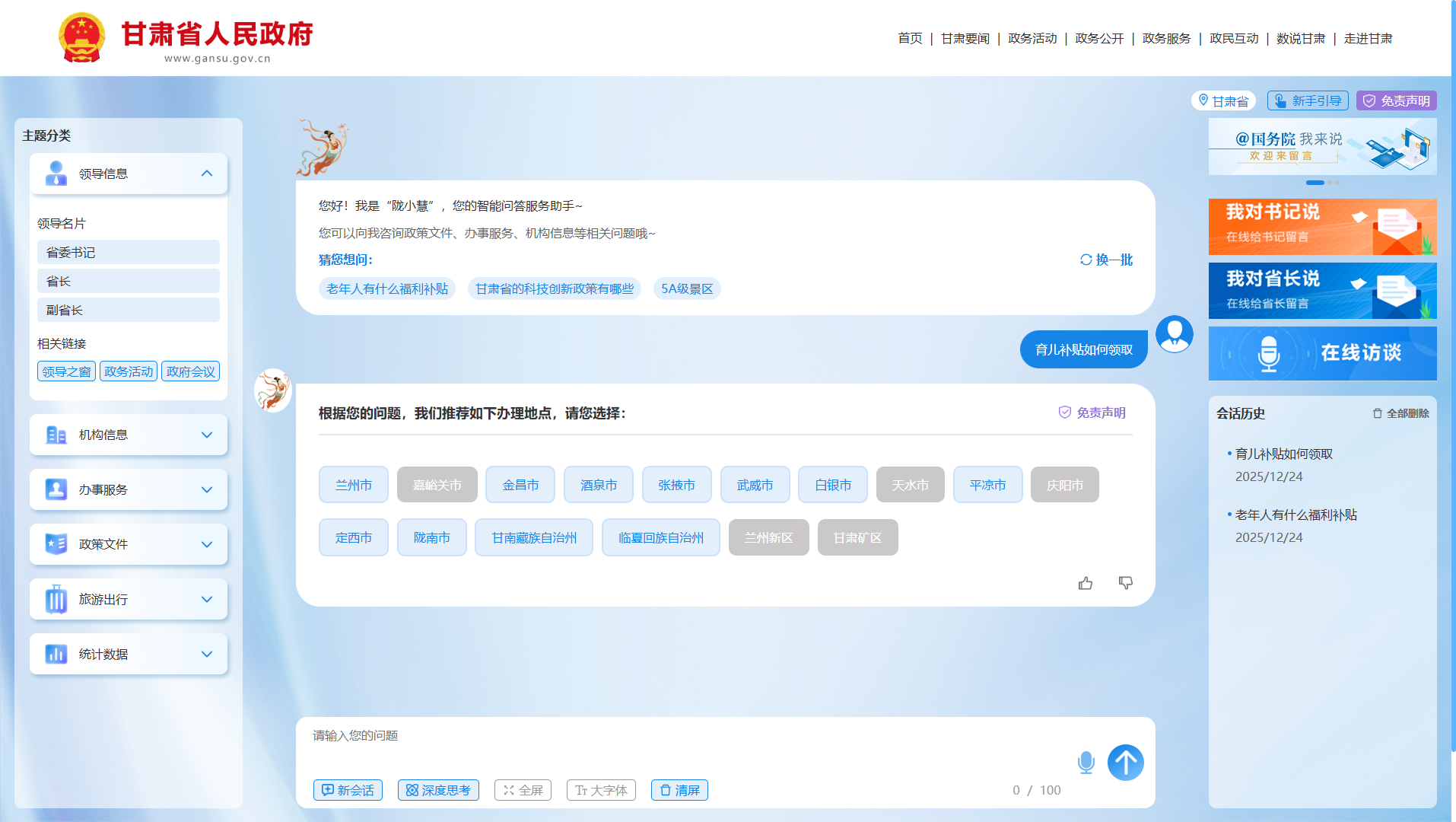
Task: Click the 省委书记 leader link
Action: (x=128, y=251)
